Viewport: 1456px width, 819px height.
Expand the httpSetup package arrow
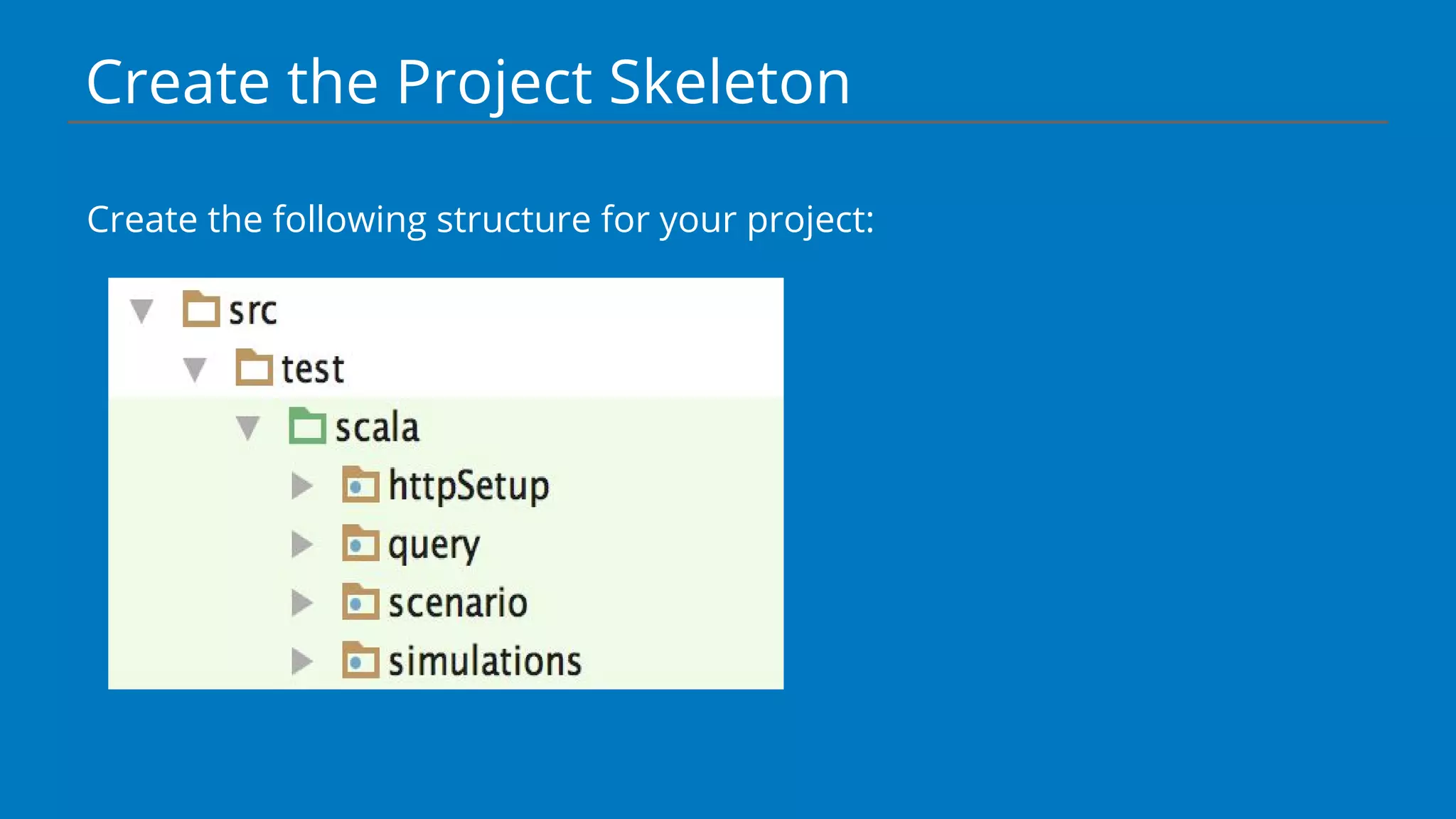click(x=302, y=486)
